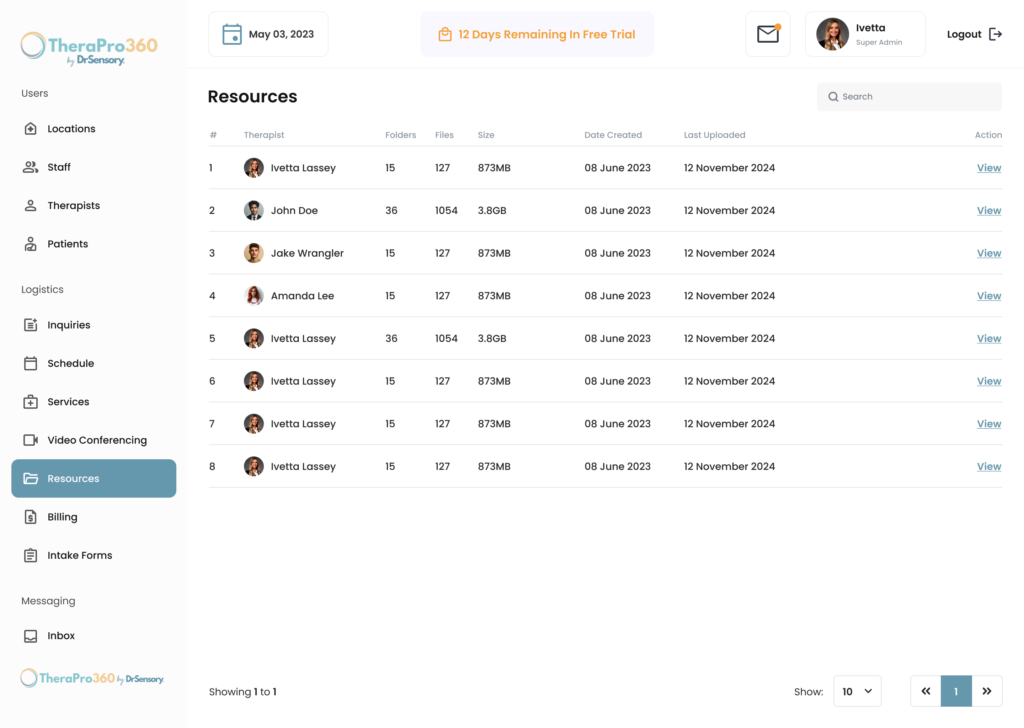1024x728 pixels.
Task: View John Doe's resources
Action: click(989, 211)
